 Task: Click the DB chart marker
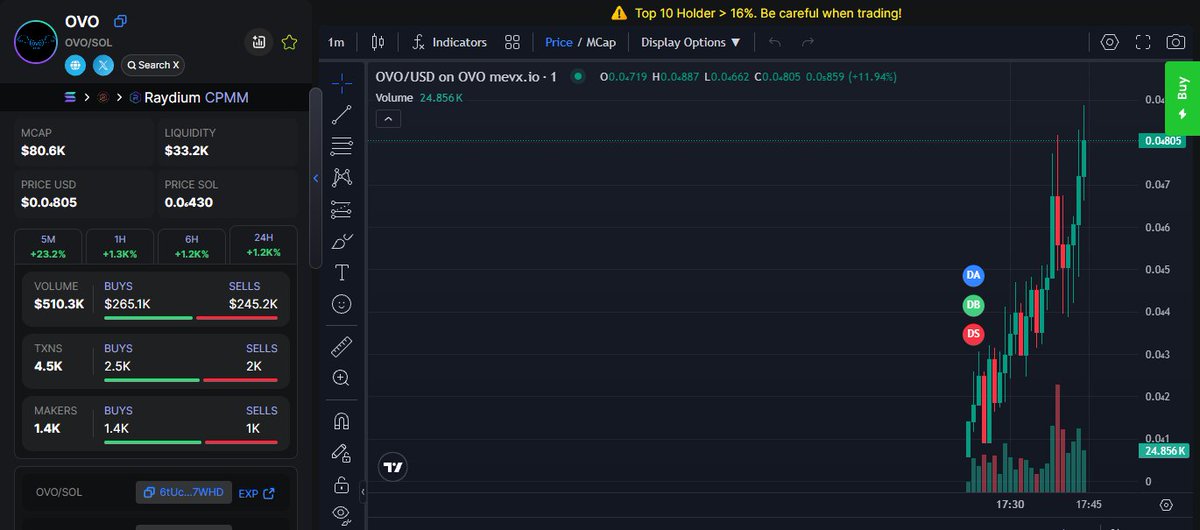pos(973,304)
